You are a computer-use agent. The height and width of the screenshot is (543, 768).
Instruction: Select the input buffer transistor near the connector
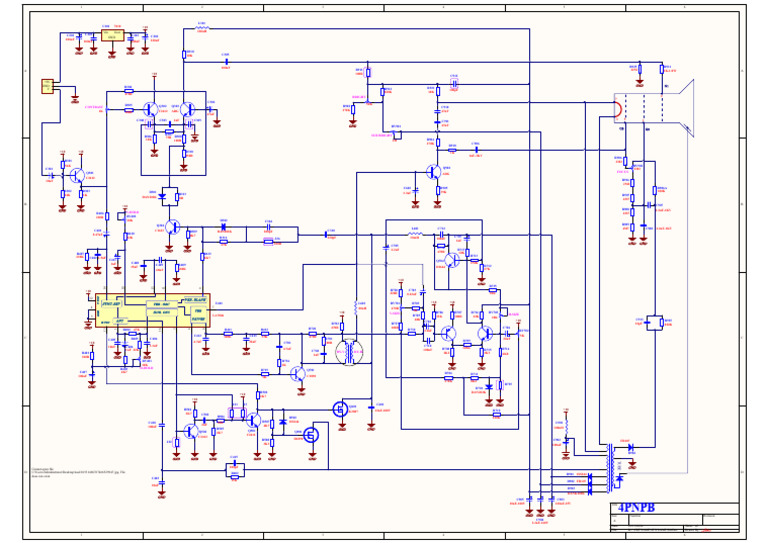[77, 175]
